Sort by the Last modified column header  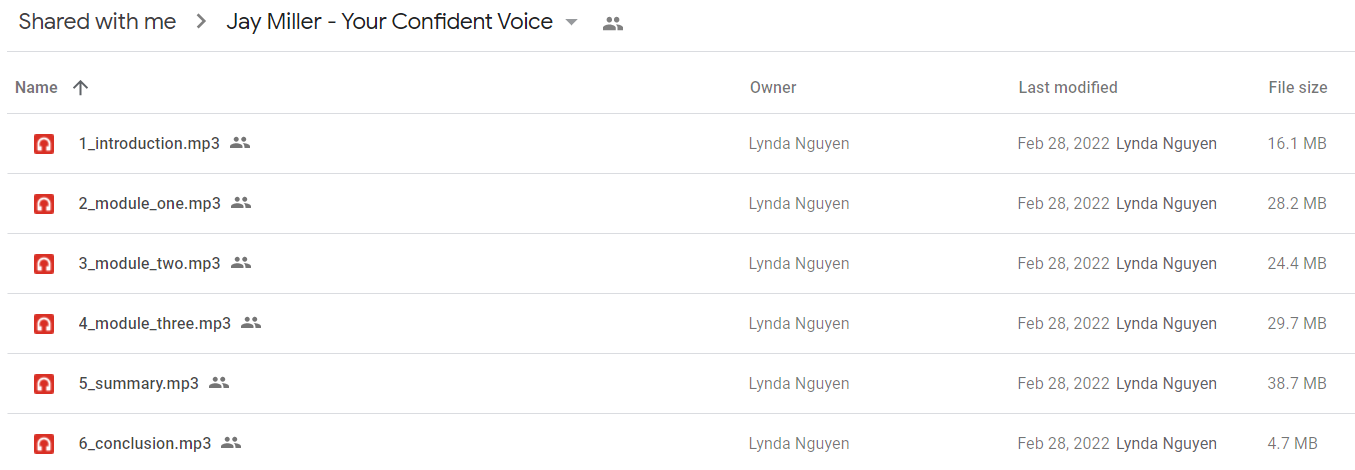(x=1068, y=87)
